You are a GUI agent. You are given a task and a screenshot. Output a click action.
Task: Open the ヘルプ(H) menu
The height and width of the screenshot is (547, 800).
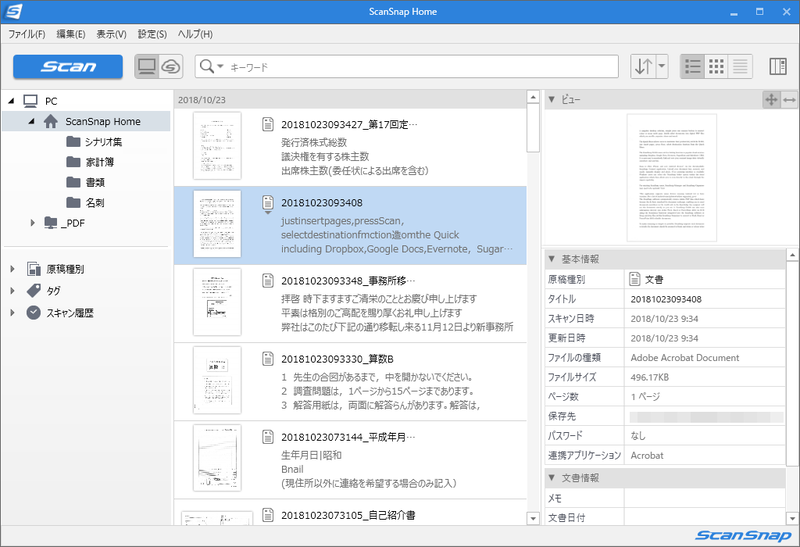(x=195, y=34)
